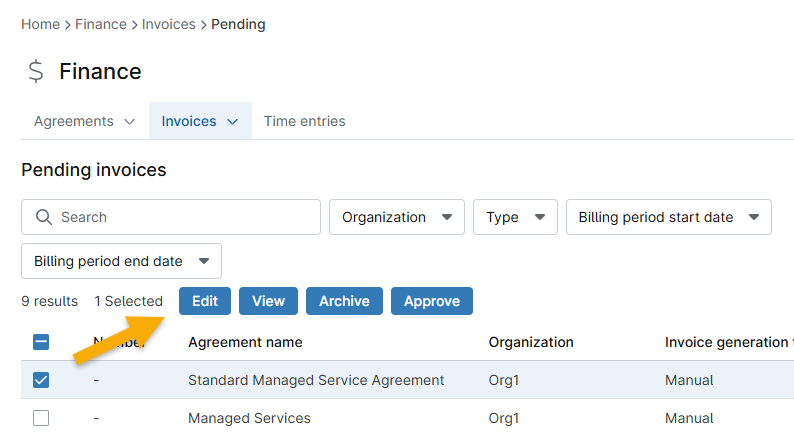Viewport: 794px width, 432px height.
Task: Switch to the Time entries tab
Action: tap(304, 121)
